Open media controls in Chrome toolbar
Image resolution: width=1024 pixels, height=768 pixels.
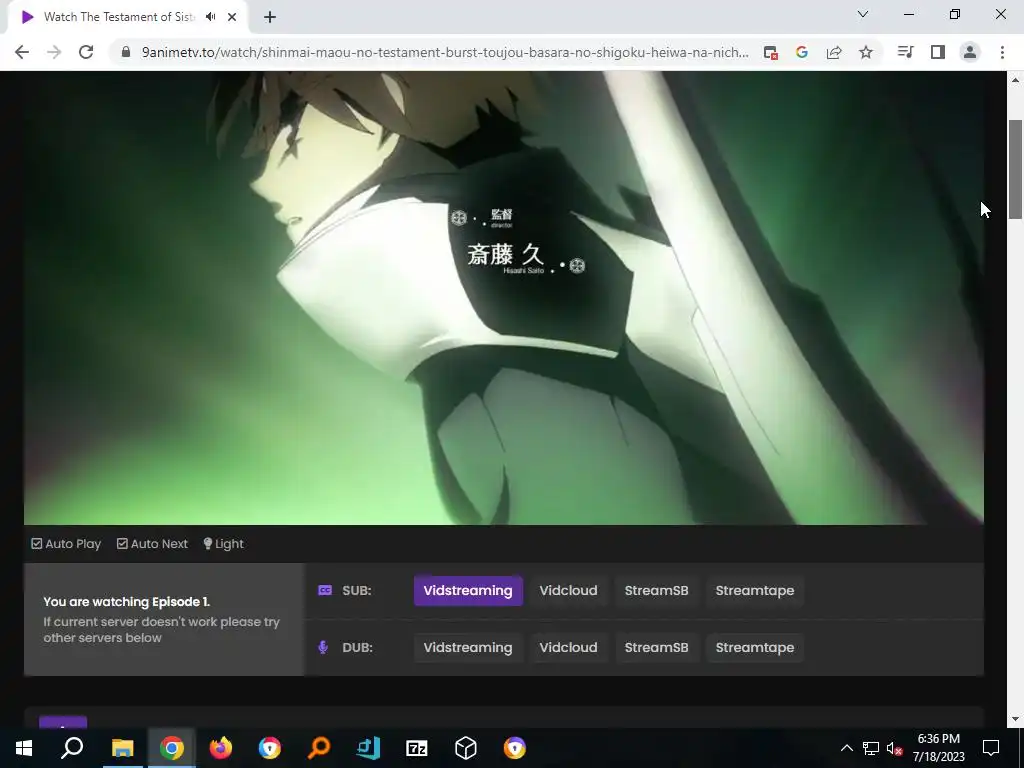click(x=905, y=52)
